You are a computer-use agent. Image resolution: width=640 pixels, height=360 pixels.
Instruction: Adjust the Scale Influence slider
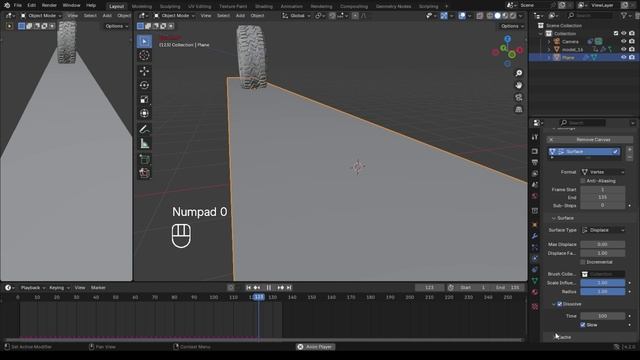point(602,283)
